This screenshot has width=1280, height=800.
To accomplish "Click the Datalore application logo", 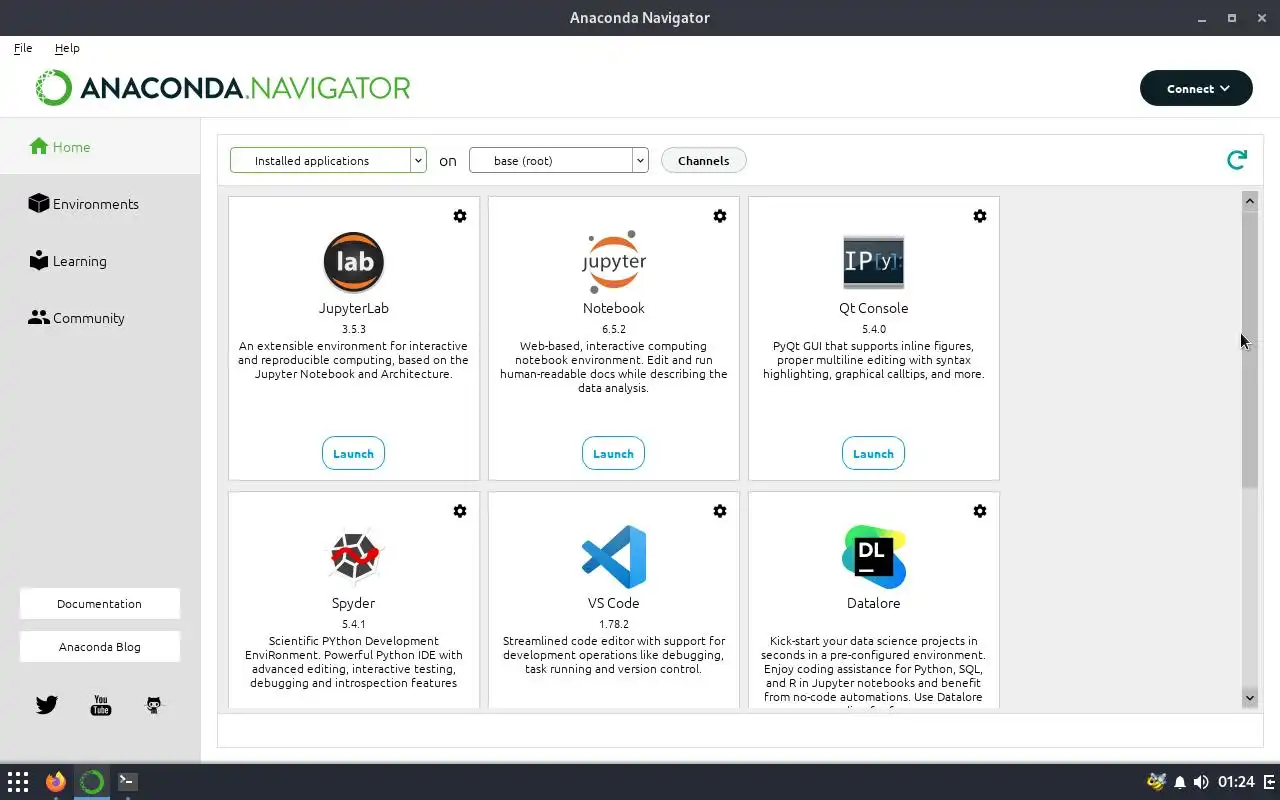I will [874, 557].
